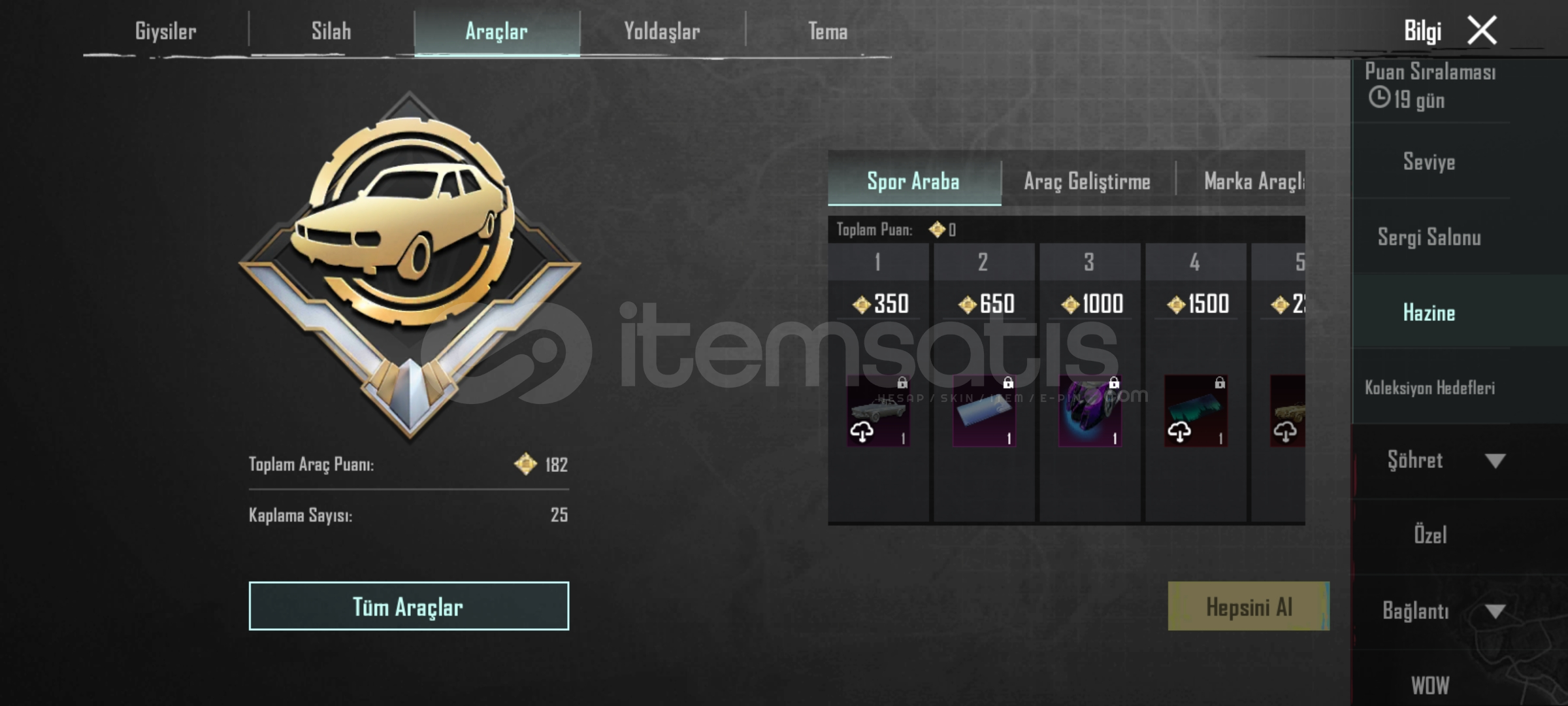Open the Silah tab

click(x=331, y=31)
